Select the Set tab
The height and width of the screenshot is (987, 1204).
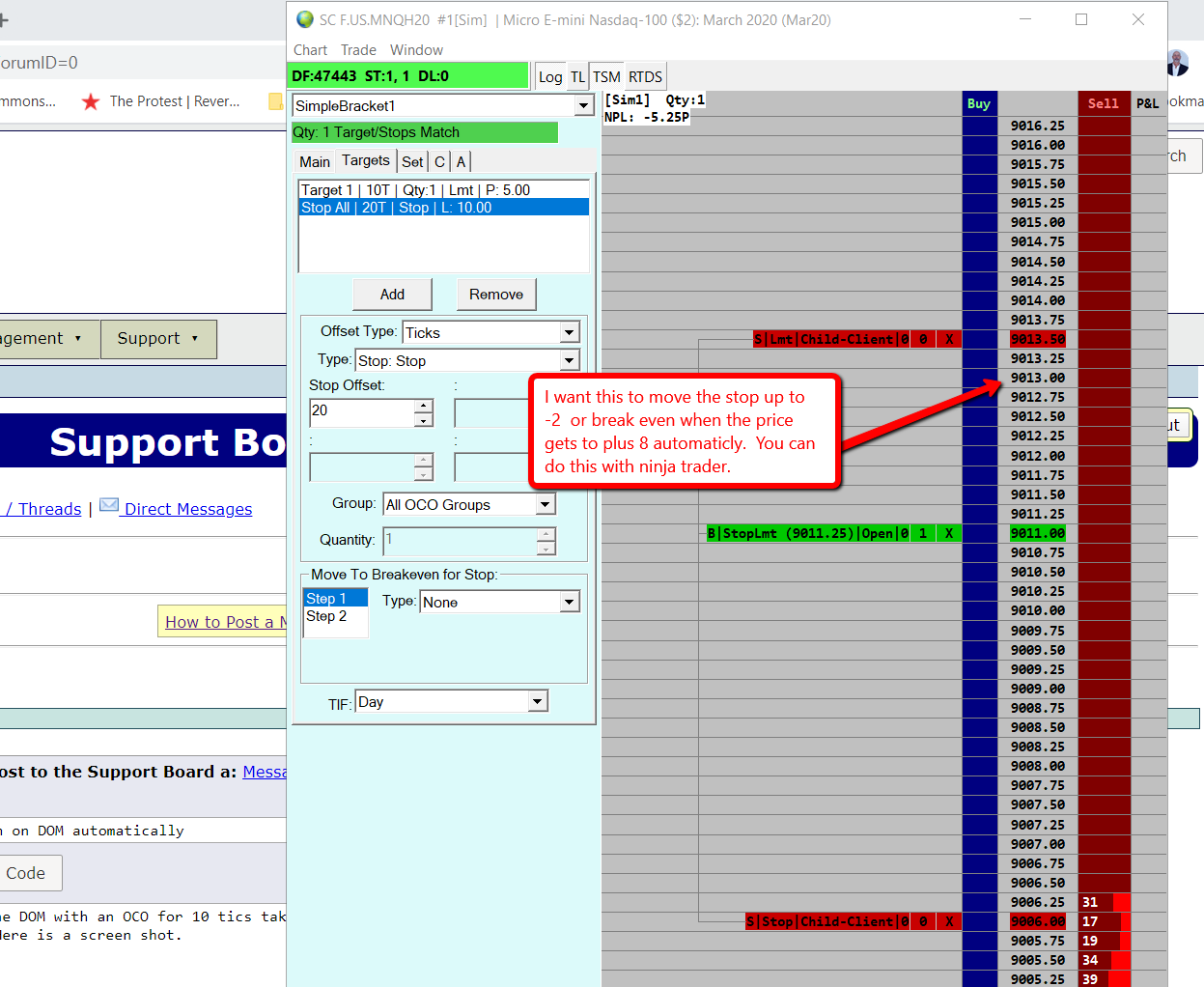click(412, 162)
